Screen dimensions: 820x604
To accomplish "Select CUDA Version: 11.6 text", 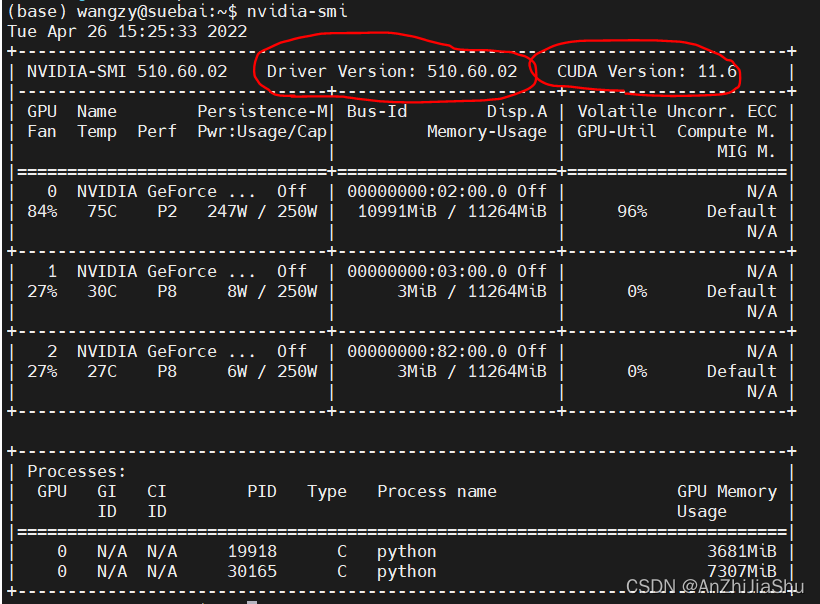I will (x=647, y=71).
